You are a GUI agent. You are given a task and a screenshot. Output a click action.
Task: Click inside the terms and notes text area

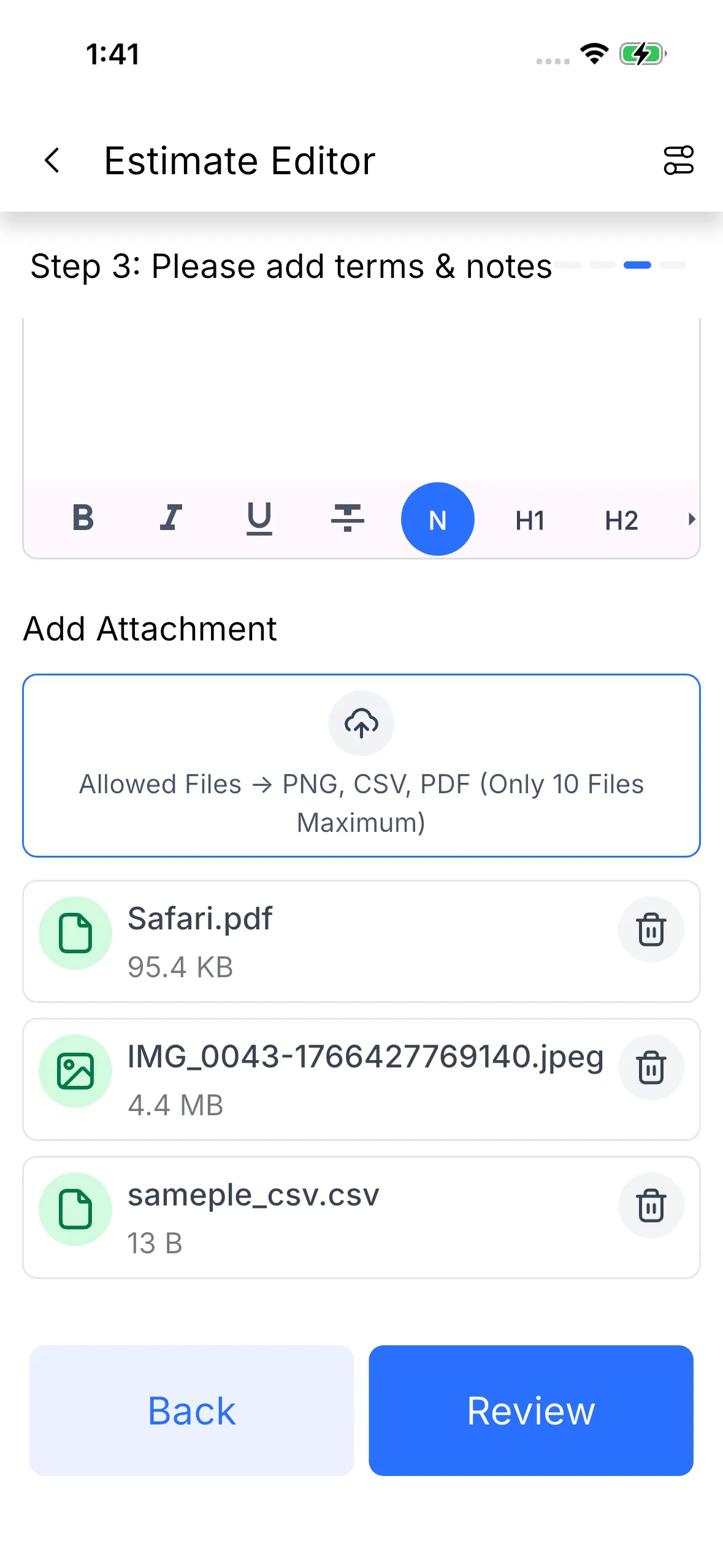click(361, 399)
